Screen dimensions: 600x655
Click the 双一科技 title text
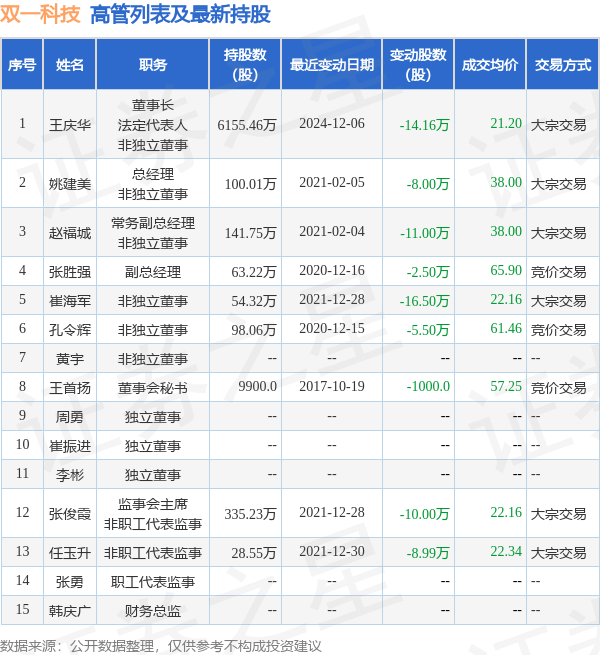[x=40, y=14]
